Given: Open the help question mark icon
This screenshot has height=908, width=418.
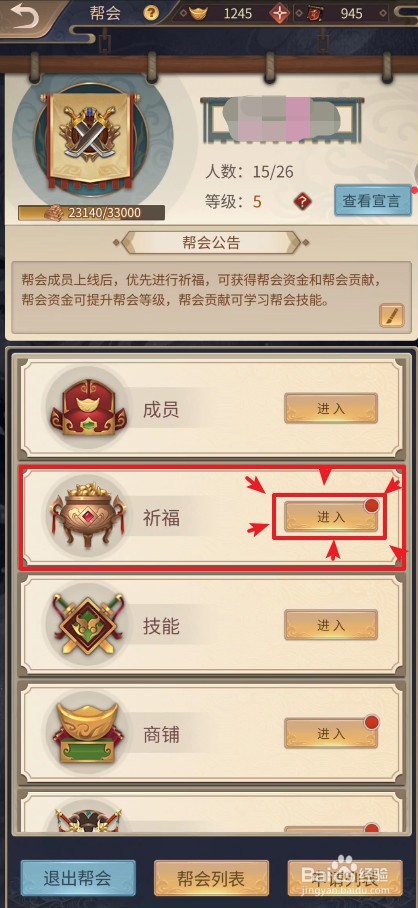Looking at the screenshot, I should pos(151,13).
